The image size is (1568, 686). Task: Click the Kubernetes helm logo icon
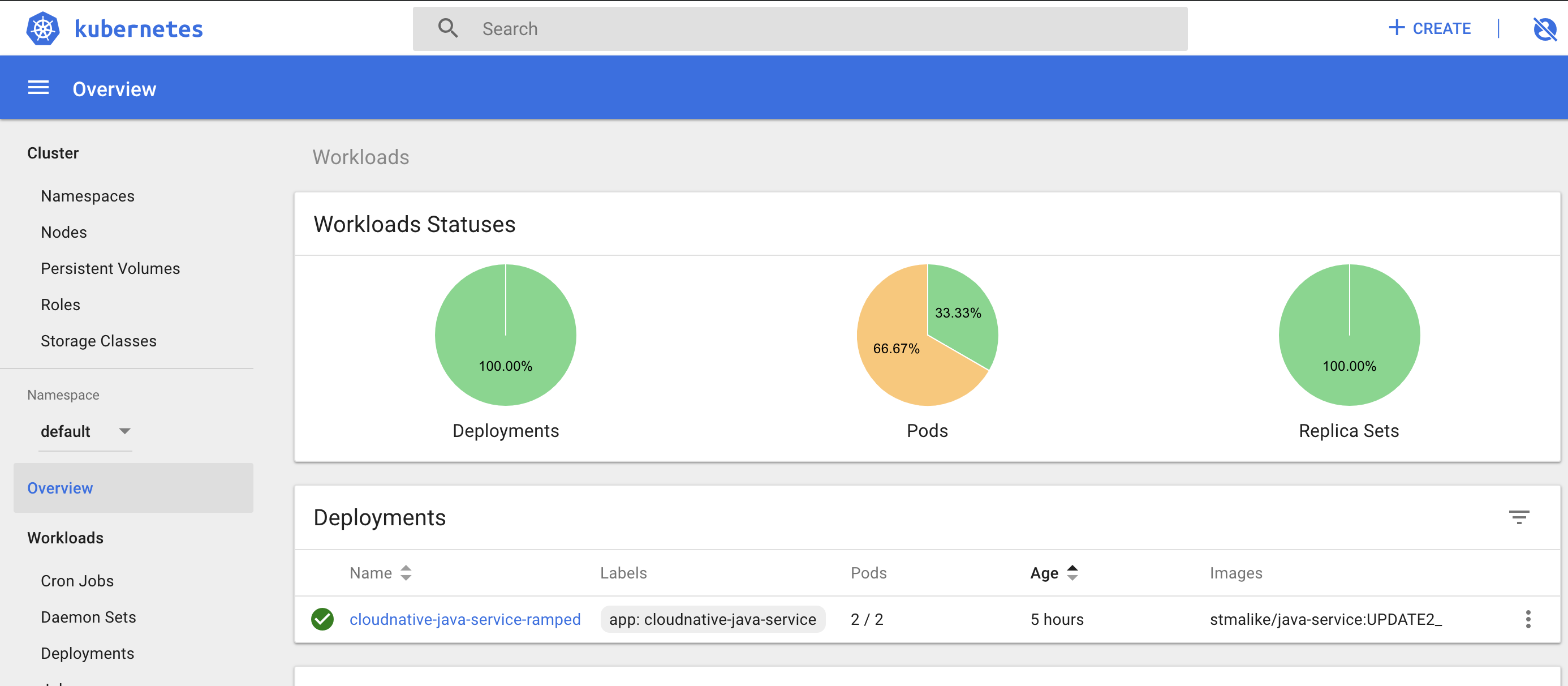pyautogui.click(x=42, y=29)
